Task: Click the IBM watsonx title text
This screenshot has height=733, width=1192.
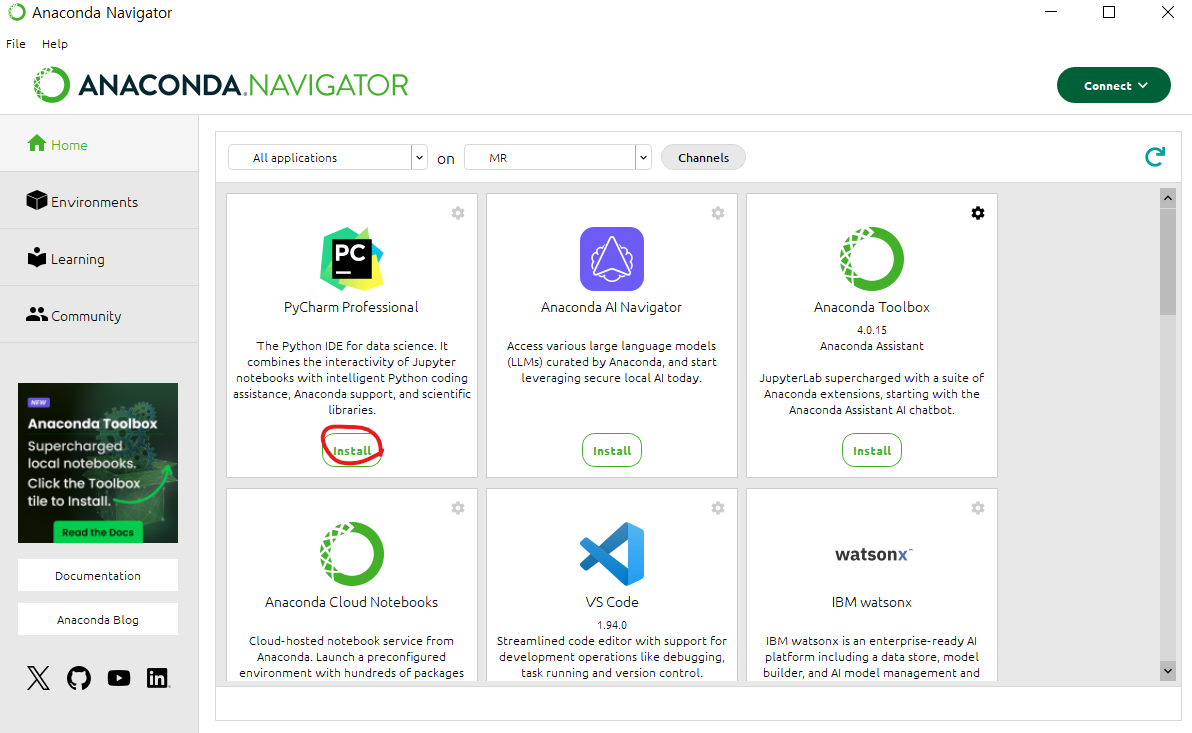Action: 872,602
